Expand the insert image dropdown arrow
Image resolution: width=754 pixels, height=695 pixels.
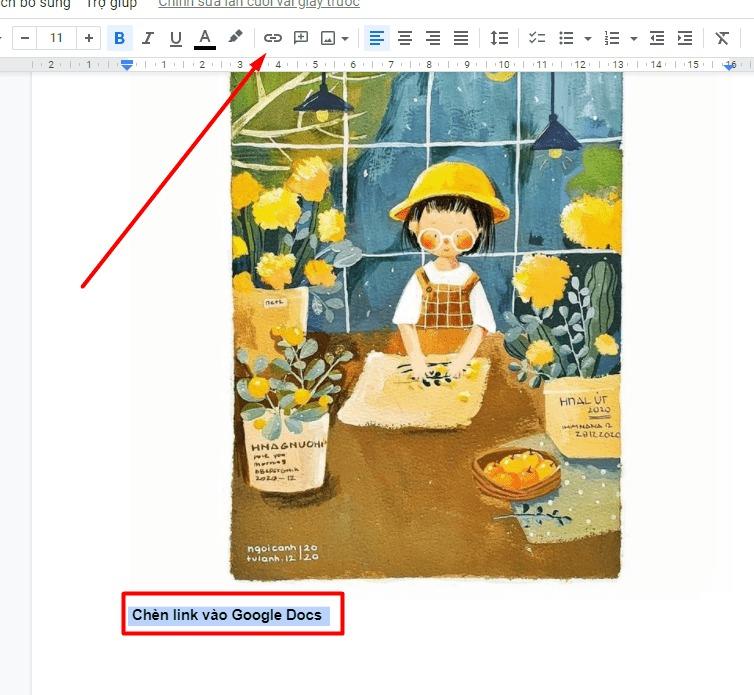click(345, 38)
